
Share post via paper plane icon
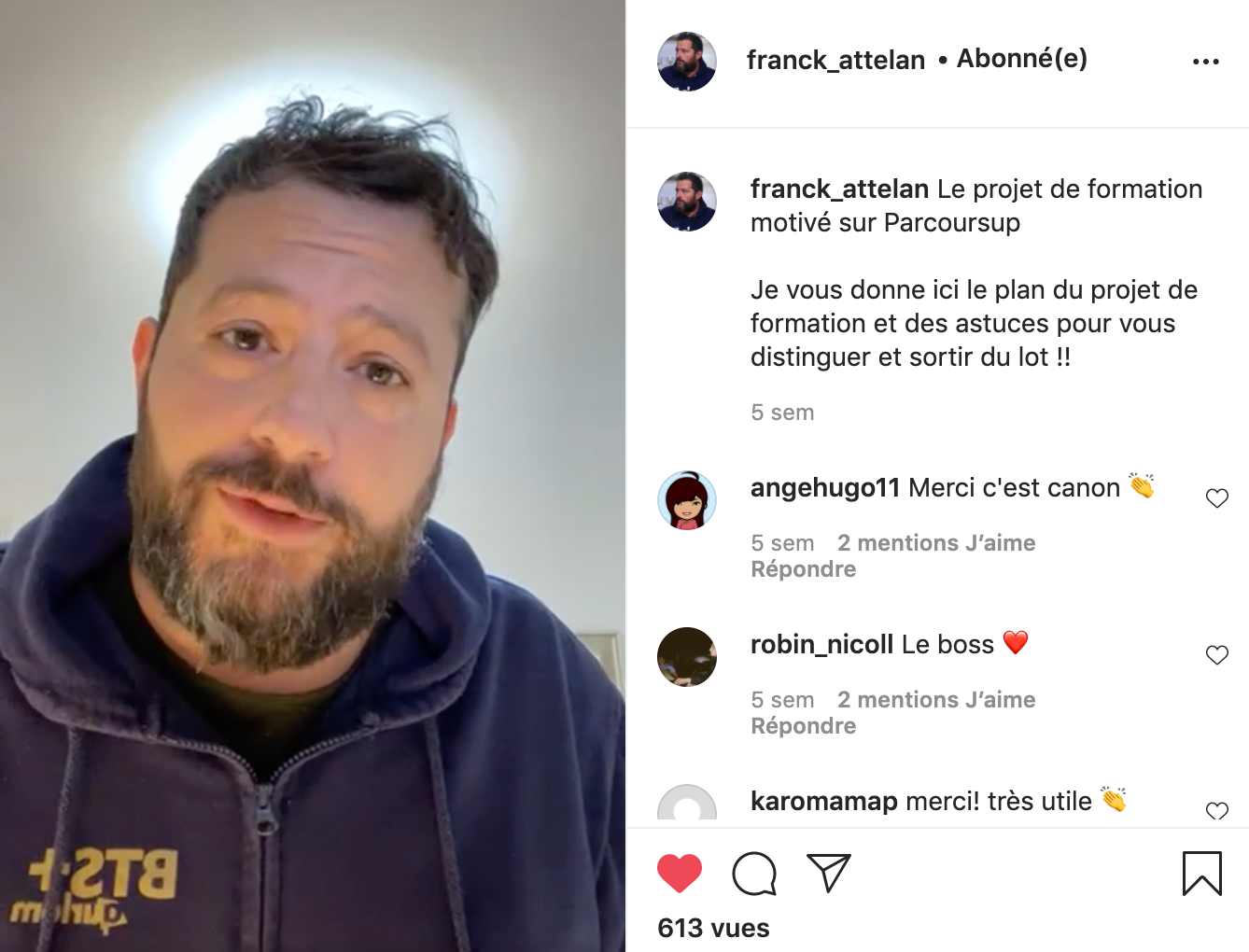(x=829, y=873)
